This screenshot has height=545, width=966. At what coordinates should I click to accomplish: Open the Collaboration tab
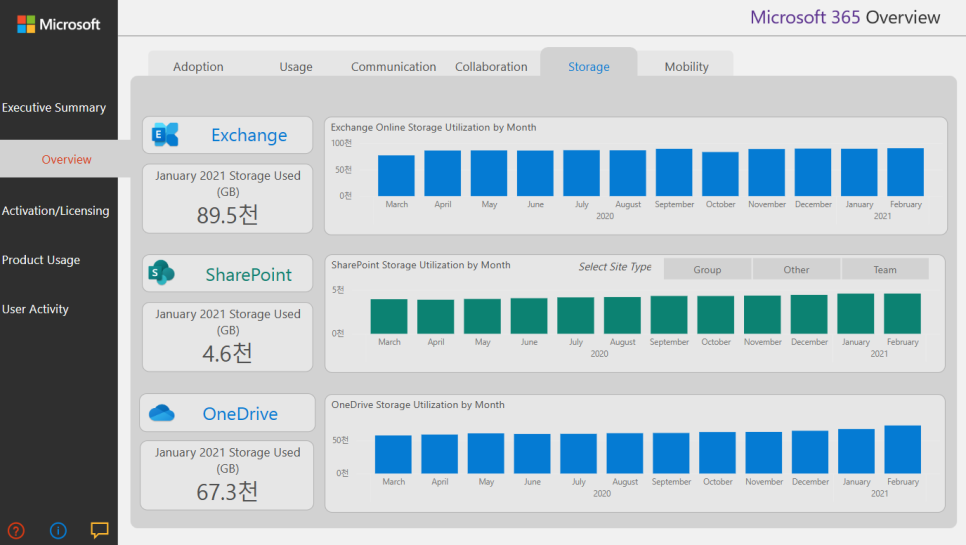(491, 67)
